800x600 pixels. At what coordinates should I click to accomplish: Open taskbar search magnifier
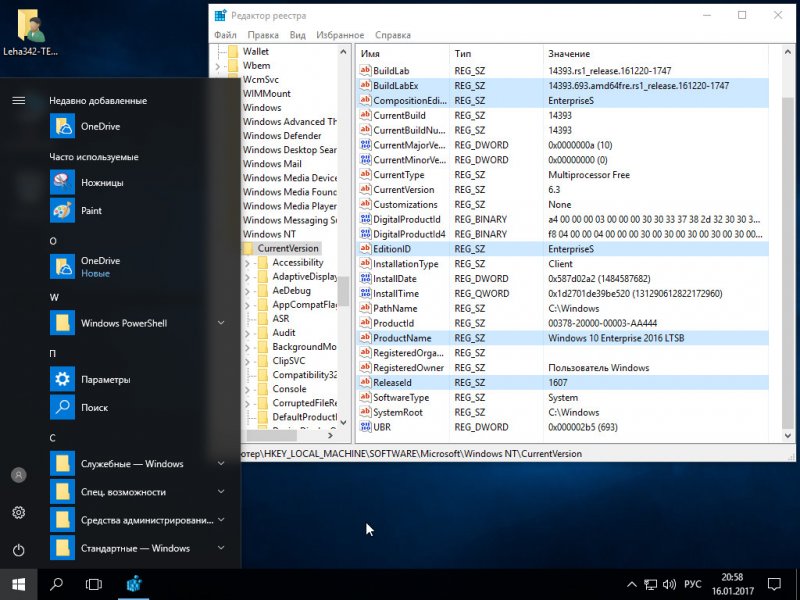point(56,584)
